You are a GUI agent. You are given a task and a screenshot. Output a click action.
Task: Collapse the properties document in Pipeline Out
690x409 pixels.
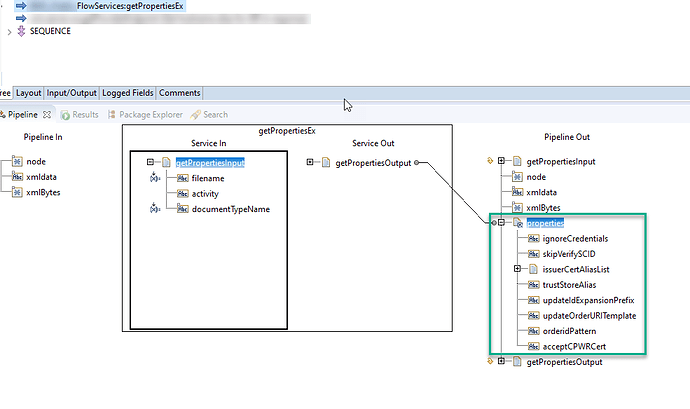click(501, 222)
